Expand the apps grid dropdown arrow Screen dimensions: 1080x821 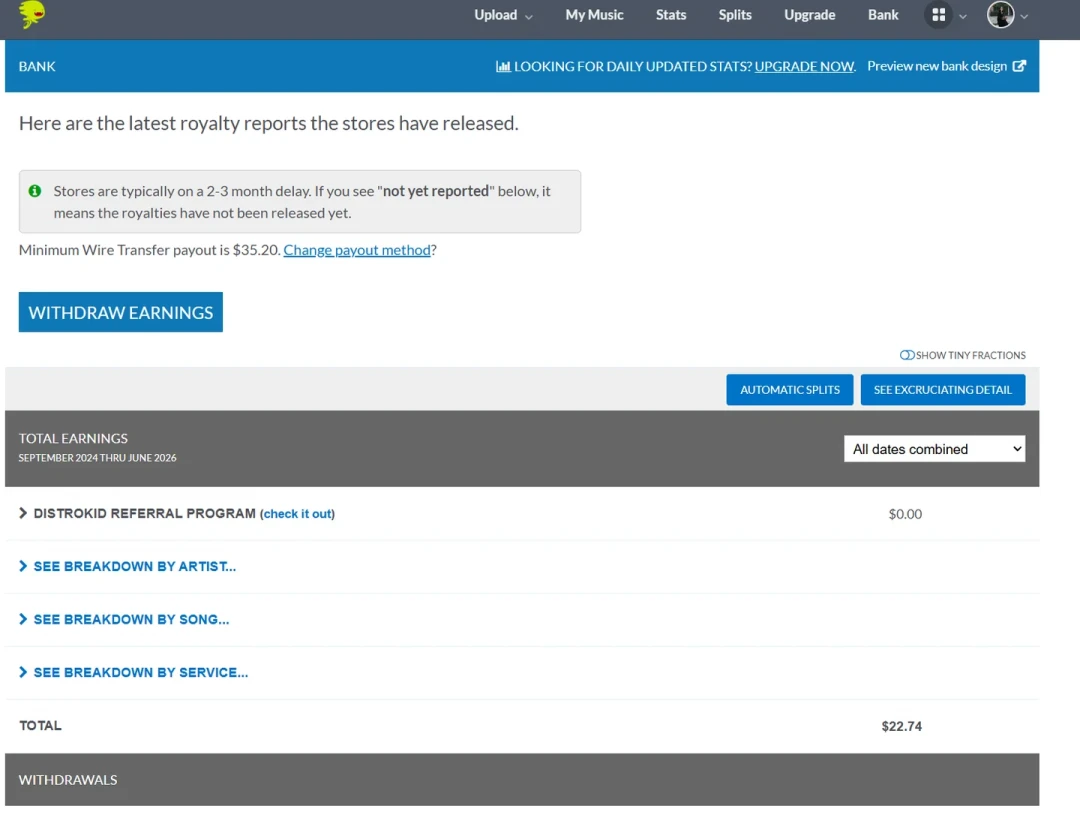(x=963, y=17)
